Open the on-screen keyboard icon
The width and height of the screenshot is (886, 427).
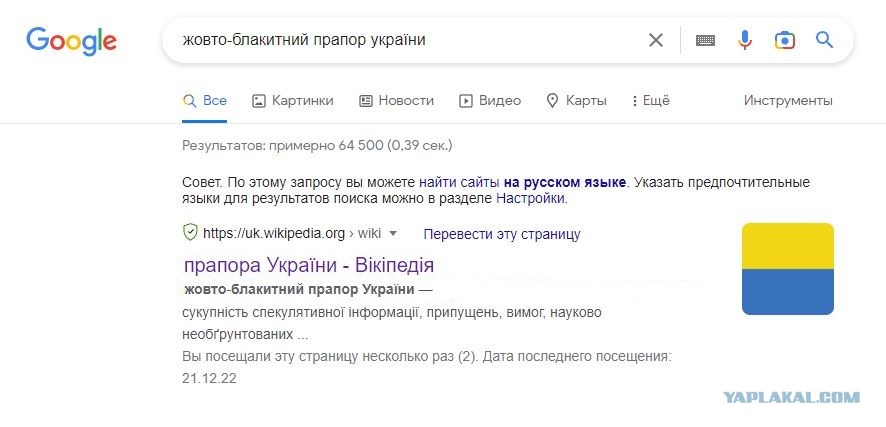705,40
